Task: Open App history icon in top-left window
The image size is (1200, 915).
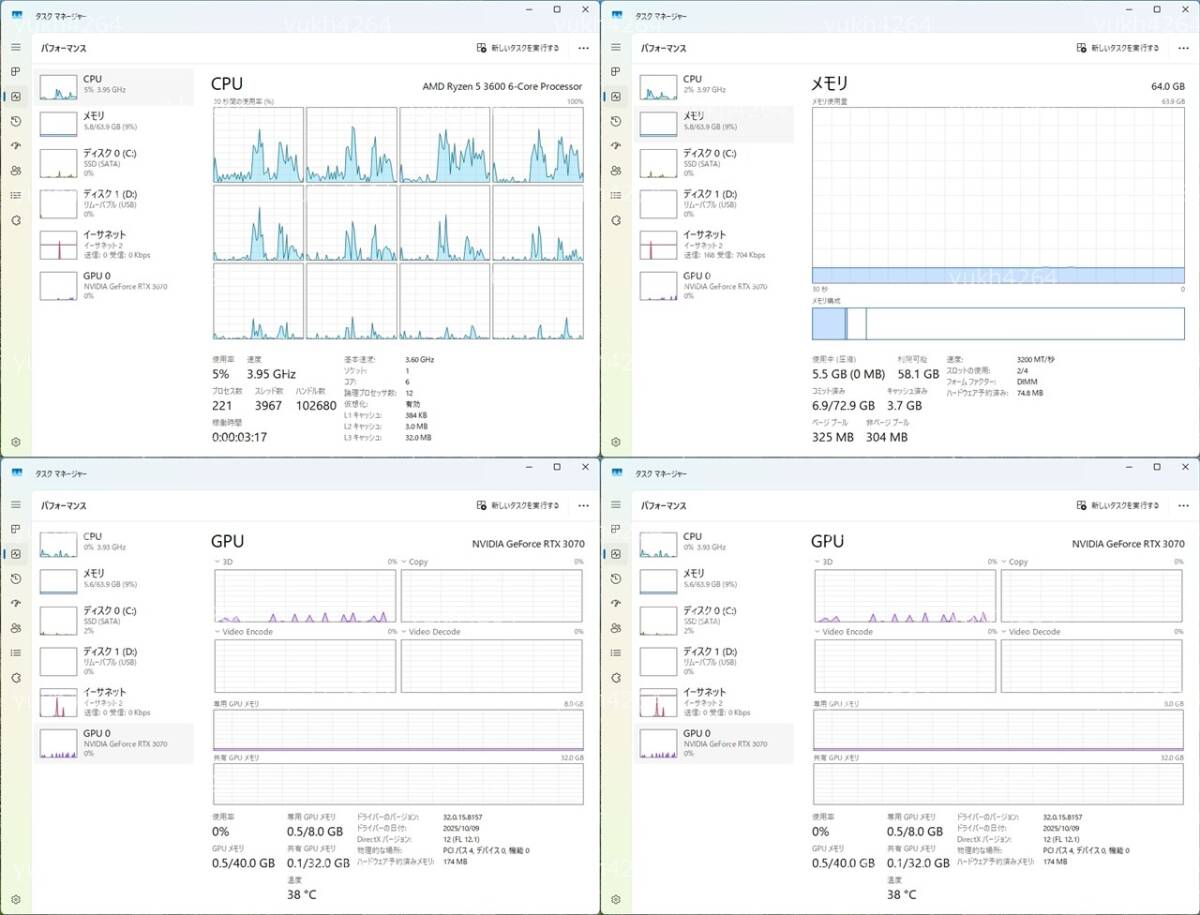Action: pyautogui.click(x=16, y=121)
